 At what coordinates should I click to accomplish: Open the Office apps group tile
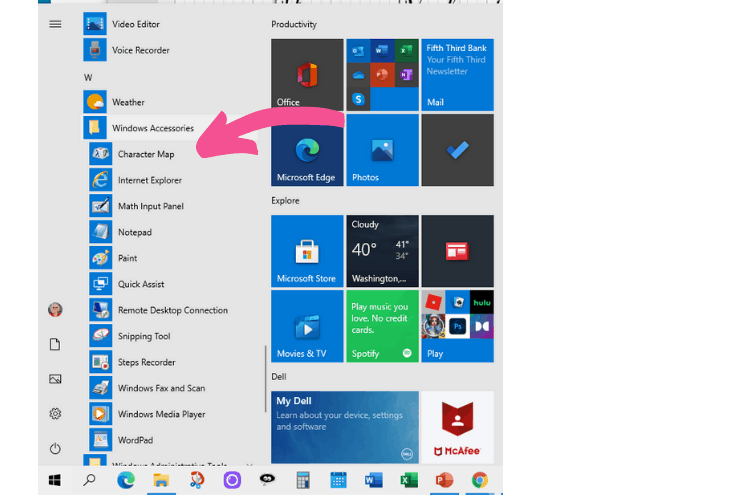tap(382, 75)
